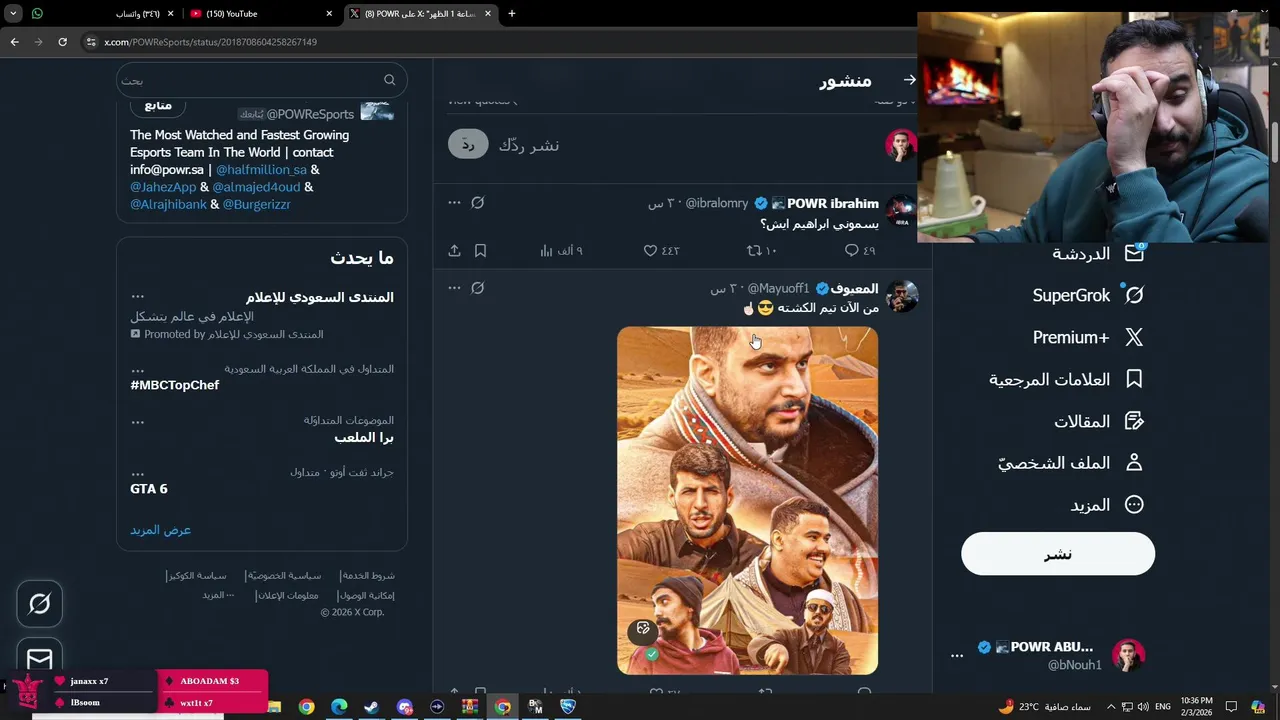This screenshot has height=720, width=1280.
Task: Reload the page in Chrome
Action: 62,42
